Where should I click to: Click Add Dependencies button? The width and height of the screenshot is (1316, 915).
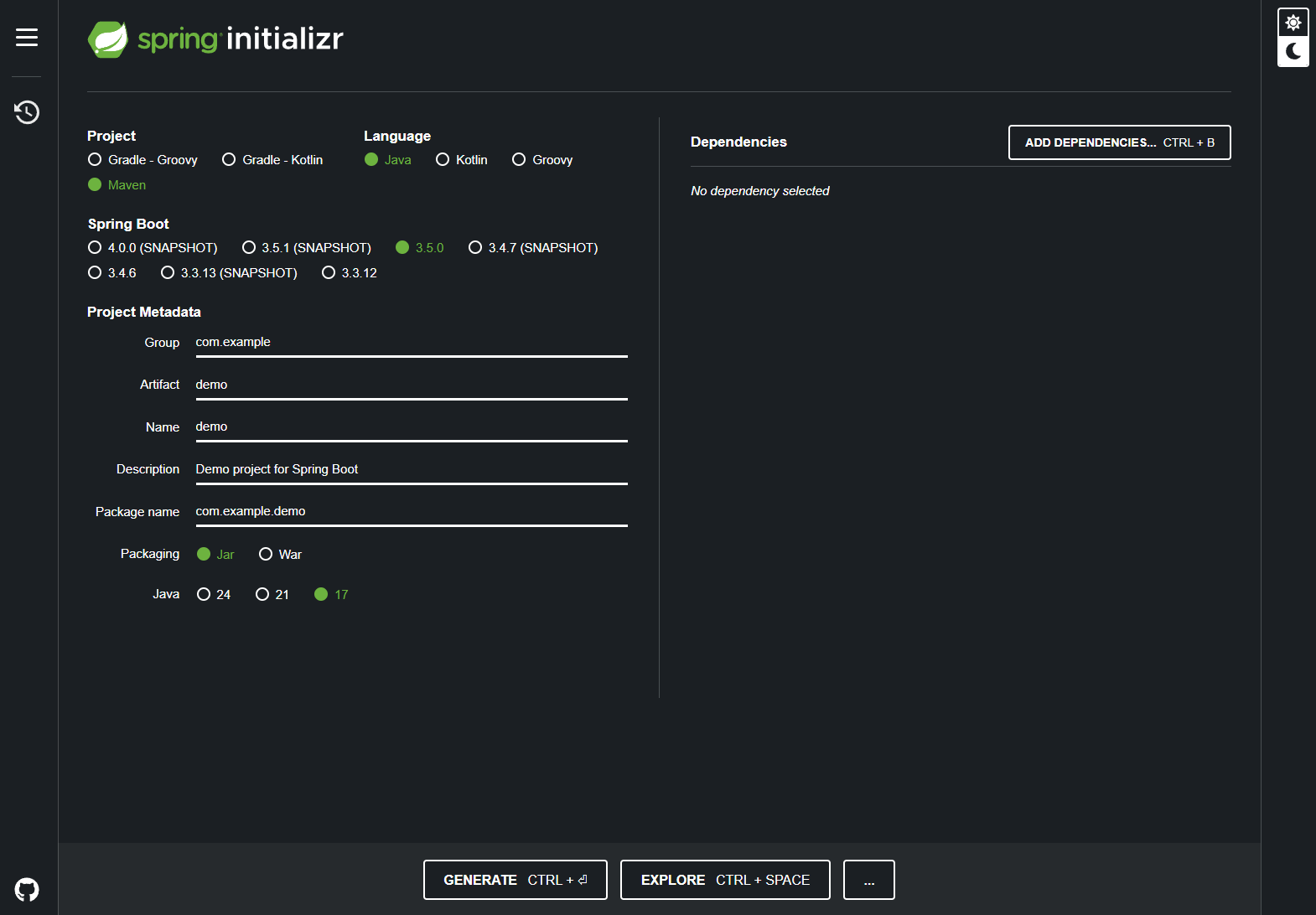pos(1120,142)
